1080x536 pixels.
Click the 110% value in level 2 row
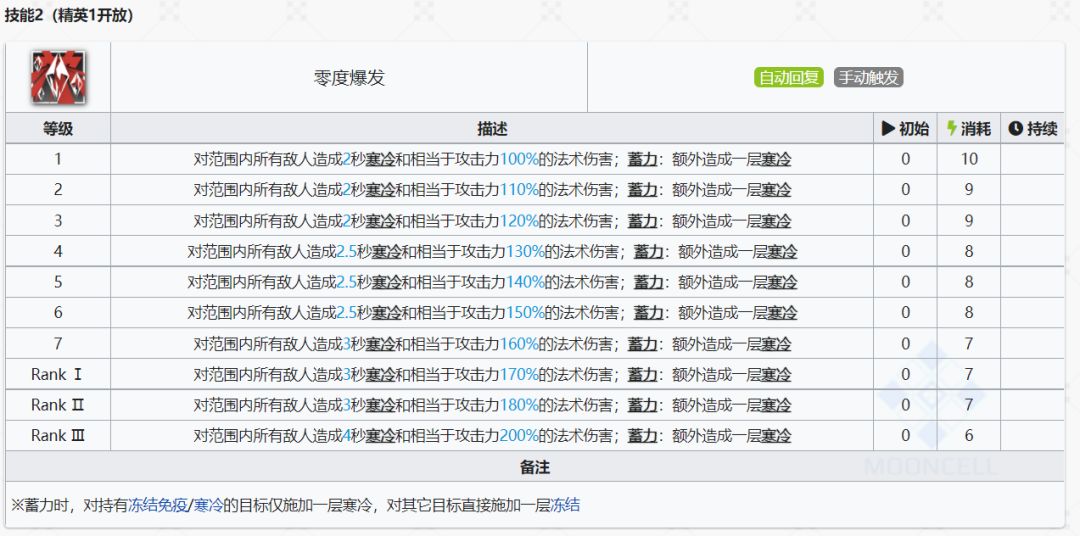pos(519,190)
